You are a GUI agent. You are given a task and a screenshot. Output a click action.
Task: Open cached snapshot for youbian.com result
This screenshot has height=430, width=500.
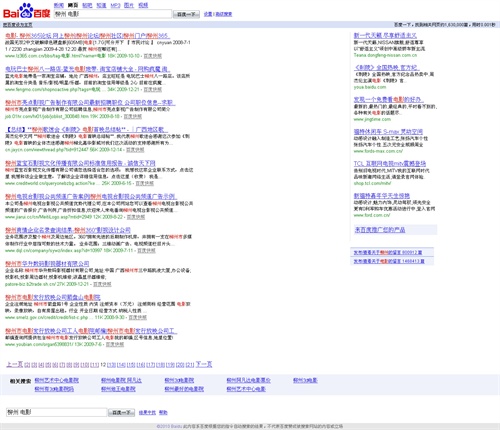(115, 344)
